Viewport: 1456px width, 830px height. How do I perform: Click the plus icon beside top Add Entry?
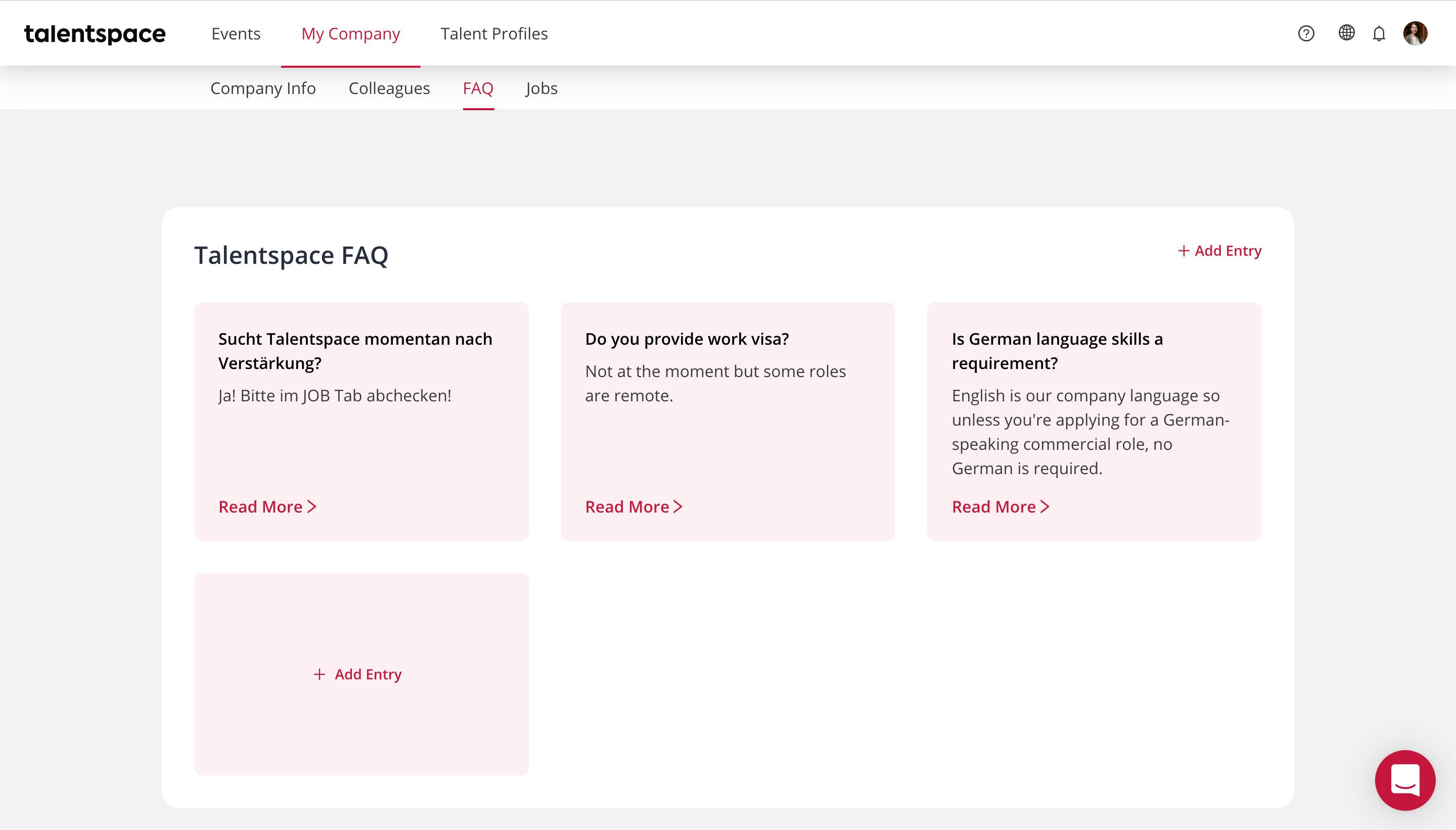tap(1184, 251)
